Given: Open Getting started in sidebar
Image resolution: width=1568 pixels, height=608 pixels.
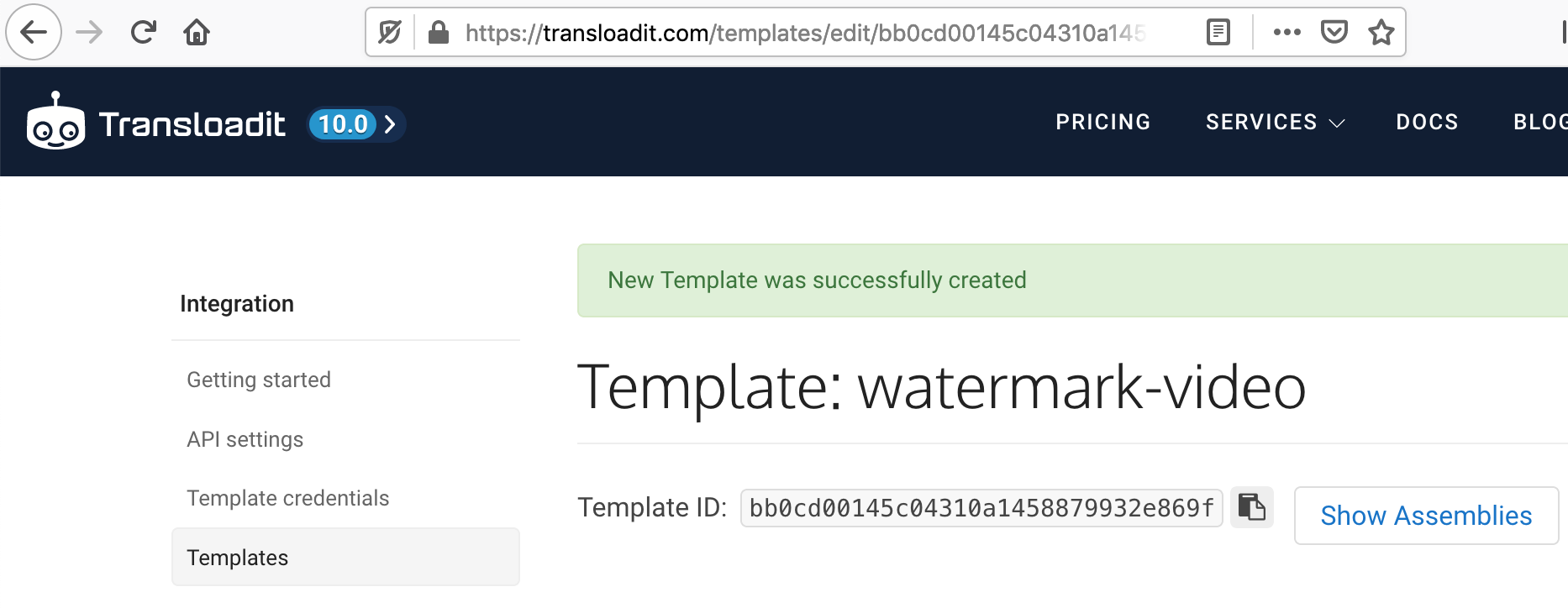Looking at the screenshot, I should point(259,380).
